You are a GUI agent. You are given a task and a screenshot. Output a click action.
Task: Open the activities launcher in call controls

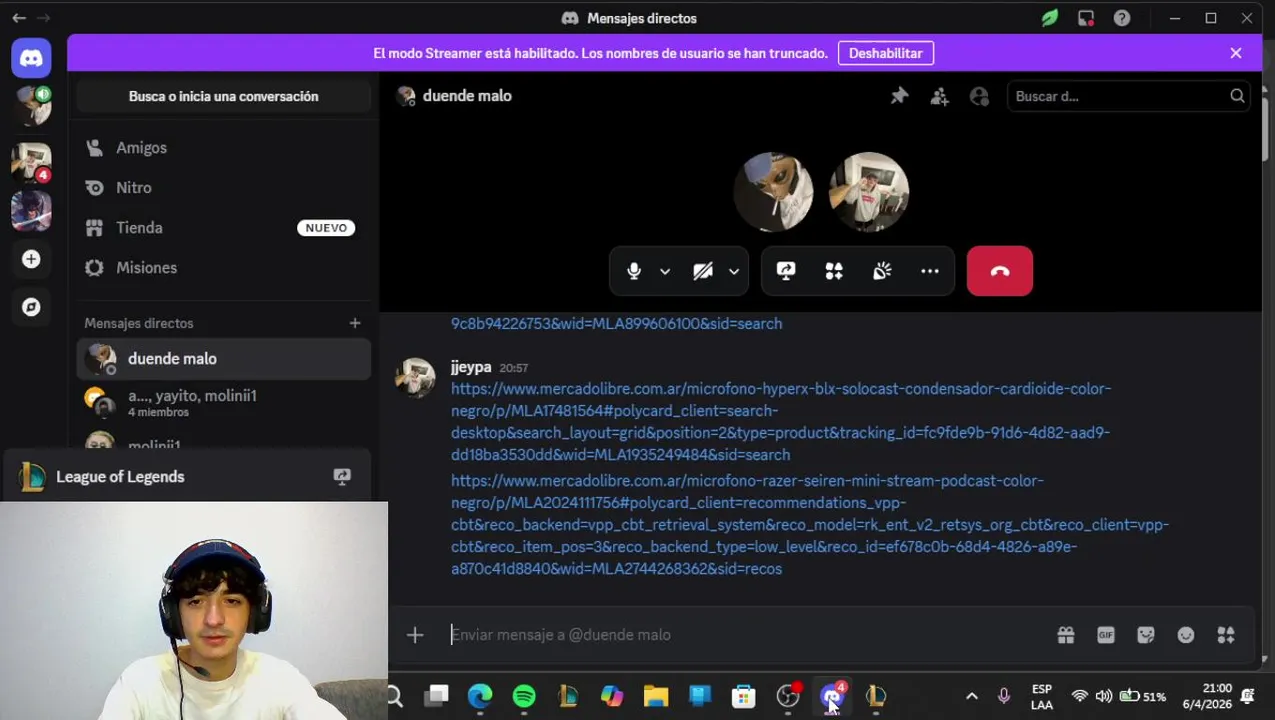tap(834, 271)
